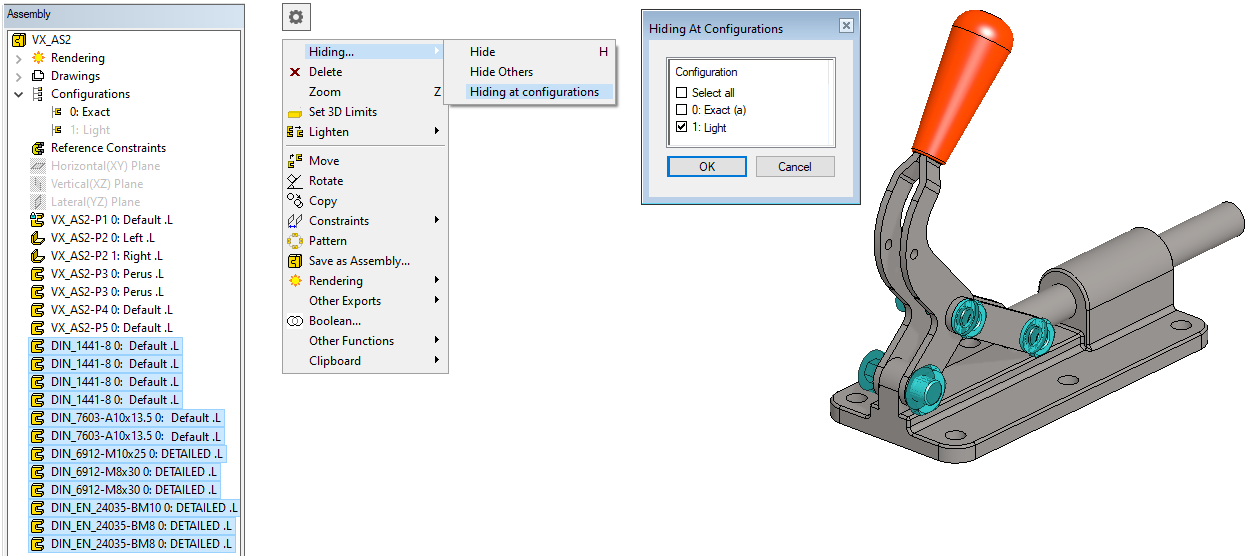This screenshot has height=556, width=1249.
Task: Enable the 0: Exact (a) checkbox
Action: [682, 110]
